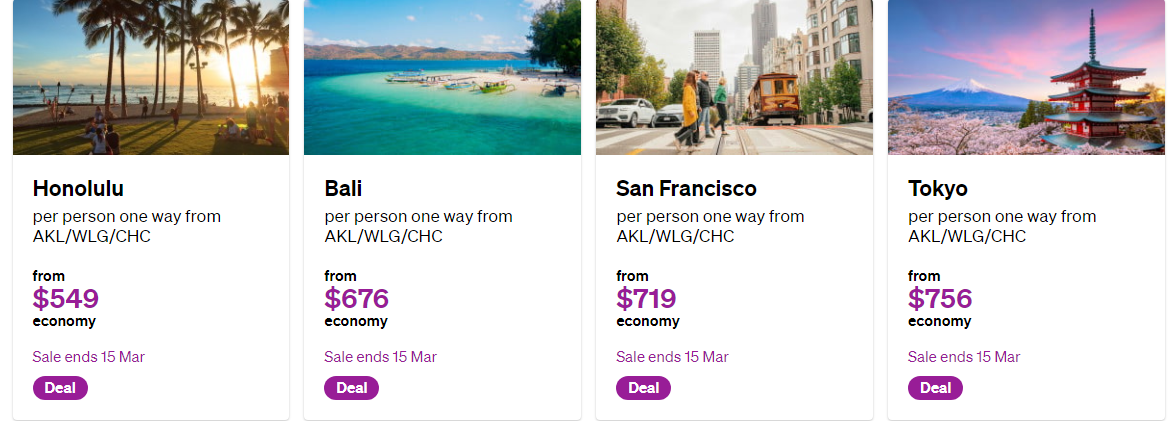
Task: Click the Tokyo destination title
Action: point(937,188)
